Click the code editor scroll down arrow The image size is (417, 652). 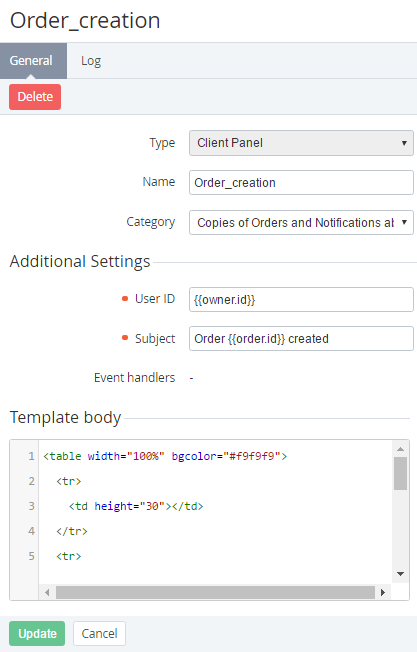[400, 574]
